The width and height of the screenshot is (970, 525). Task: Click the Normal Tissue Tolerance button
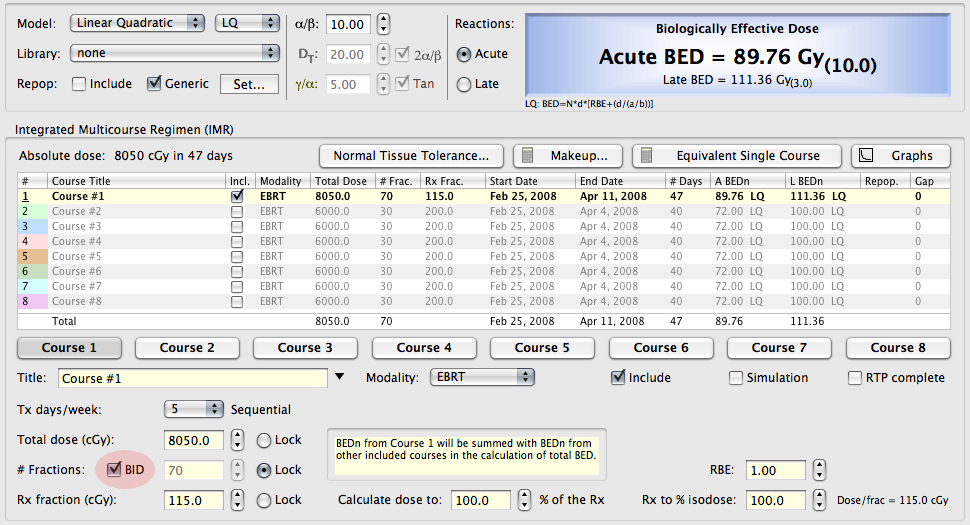coord(411,156)
